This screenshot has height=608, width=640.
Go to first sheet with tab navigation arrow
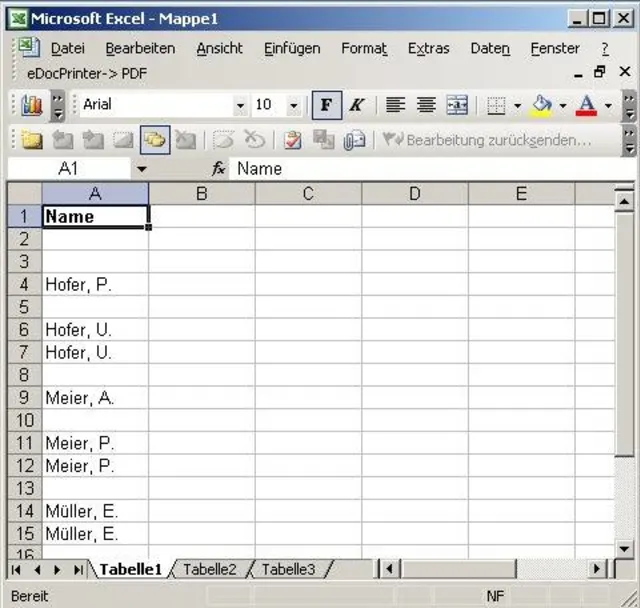16,570
